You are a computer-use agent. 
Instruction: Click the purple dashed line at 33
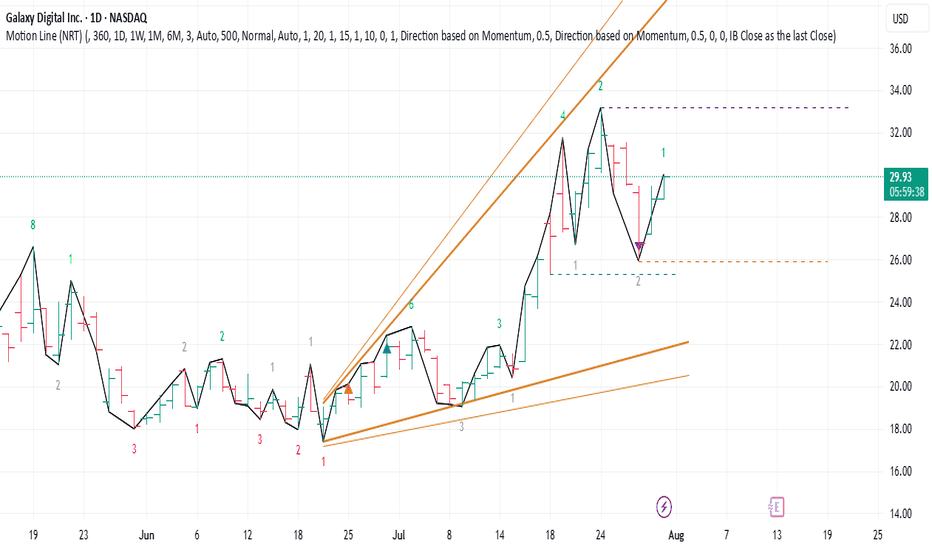[x=725, y=108]
